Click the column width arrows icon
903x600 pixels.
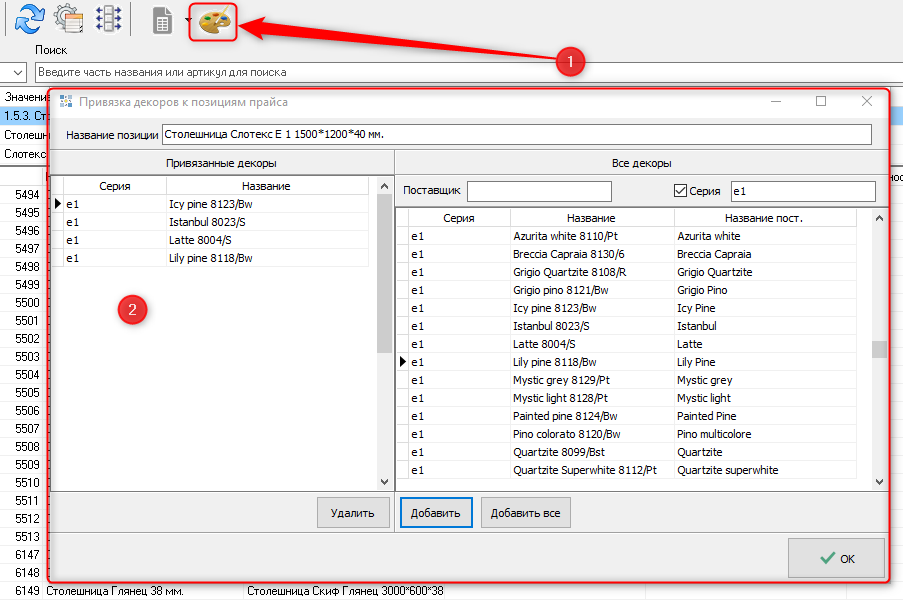point(108,20)
